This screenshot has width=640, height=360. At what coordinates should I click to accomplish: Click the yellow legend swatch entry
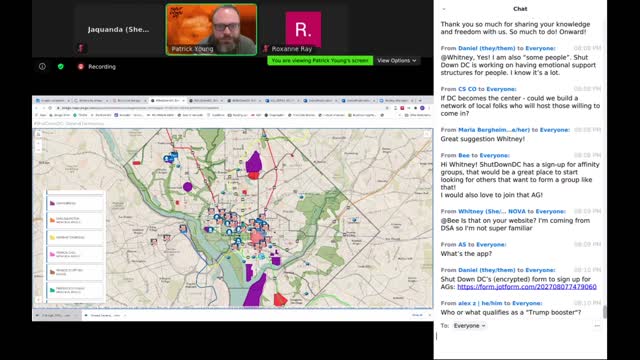[x=75, y=237]
